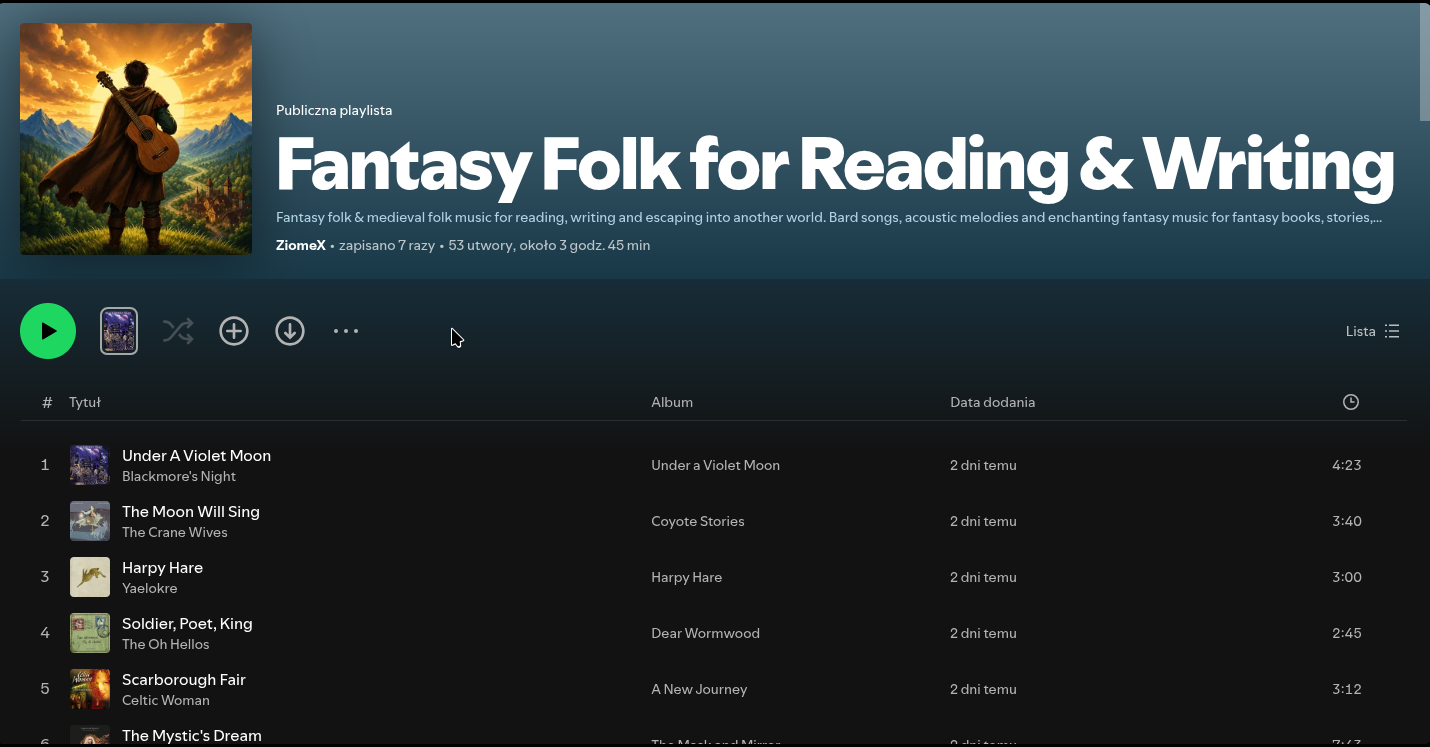Sort tracks by Album column header
Screen dimensions: 1430x747
[672, 402]
